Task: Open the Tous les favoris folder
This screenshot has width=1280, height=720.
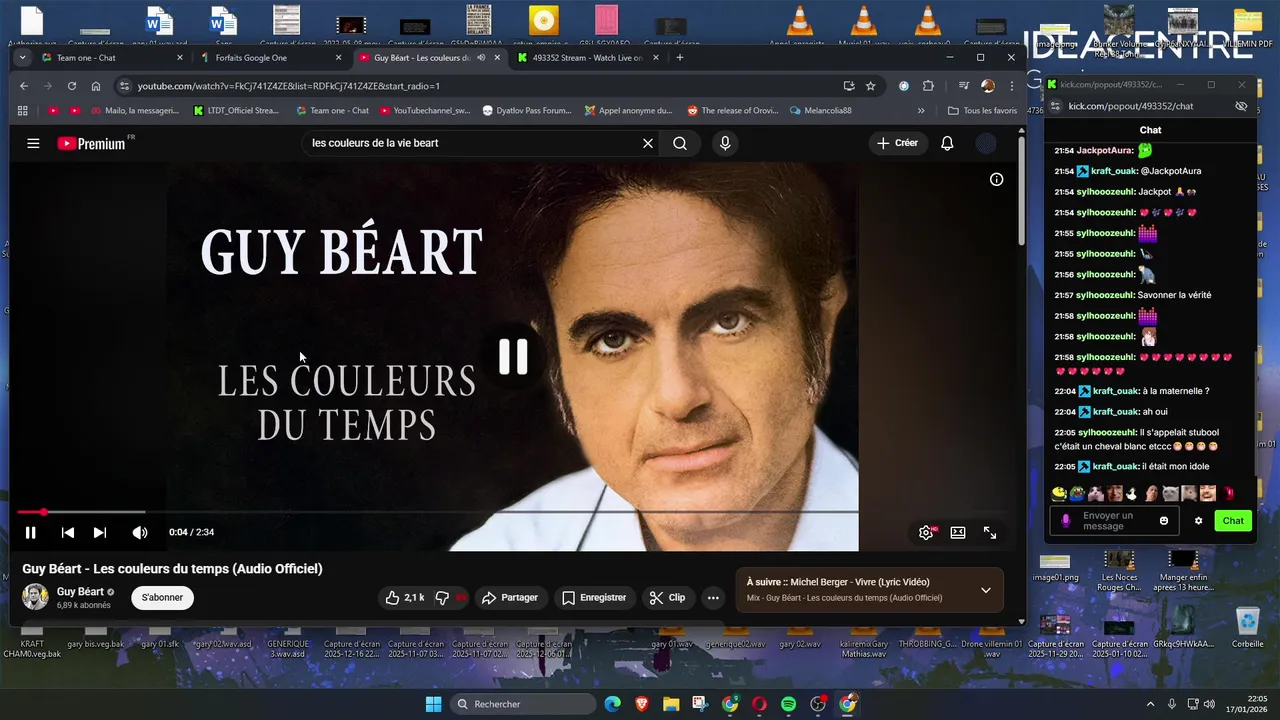Action: pos(982,110)
